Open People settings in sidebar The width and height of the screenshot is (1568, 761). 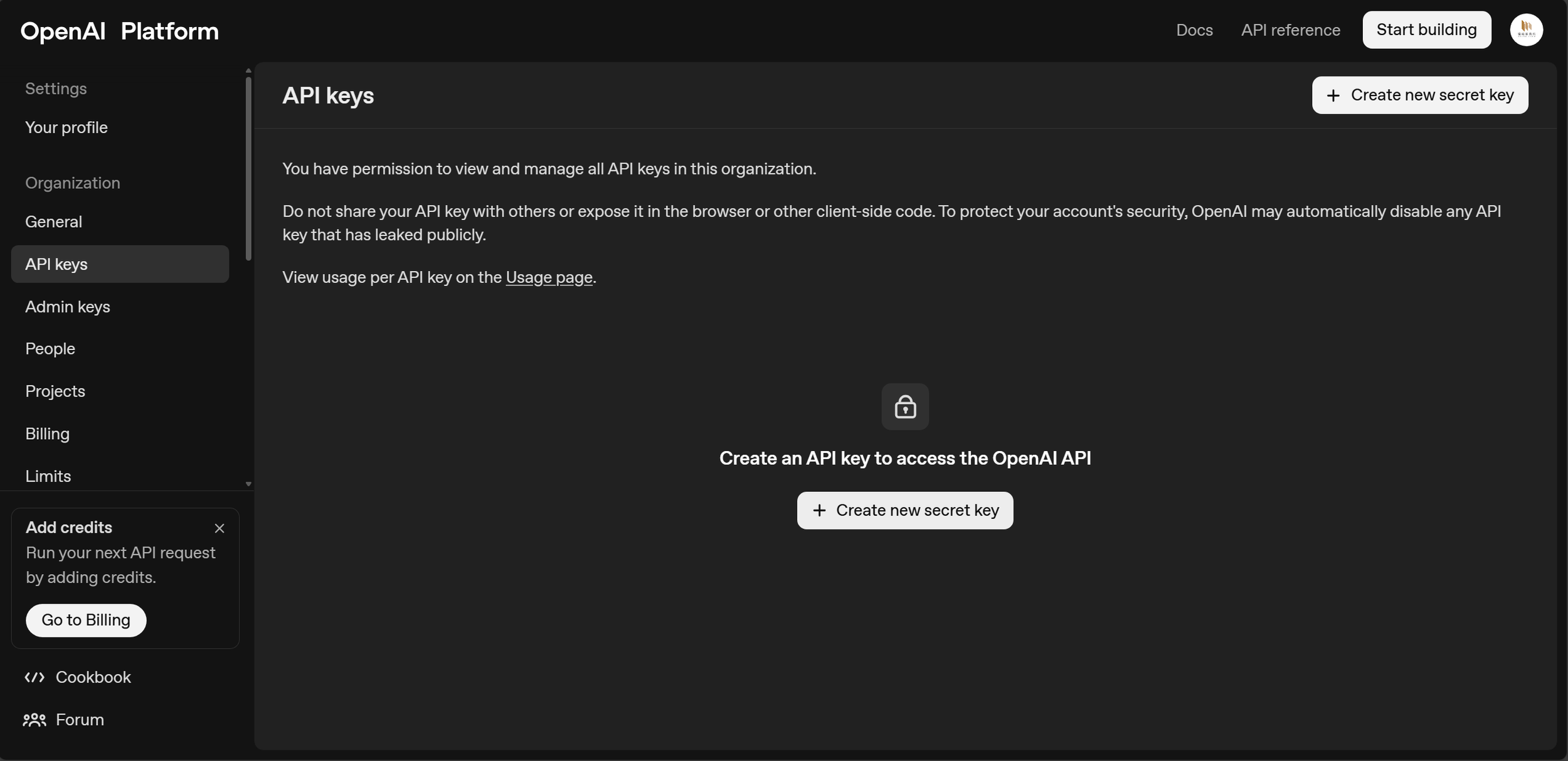pyautogui.click(x=50, y=349)
